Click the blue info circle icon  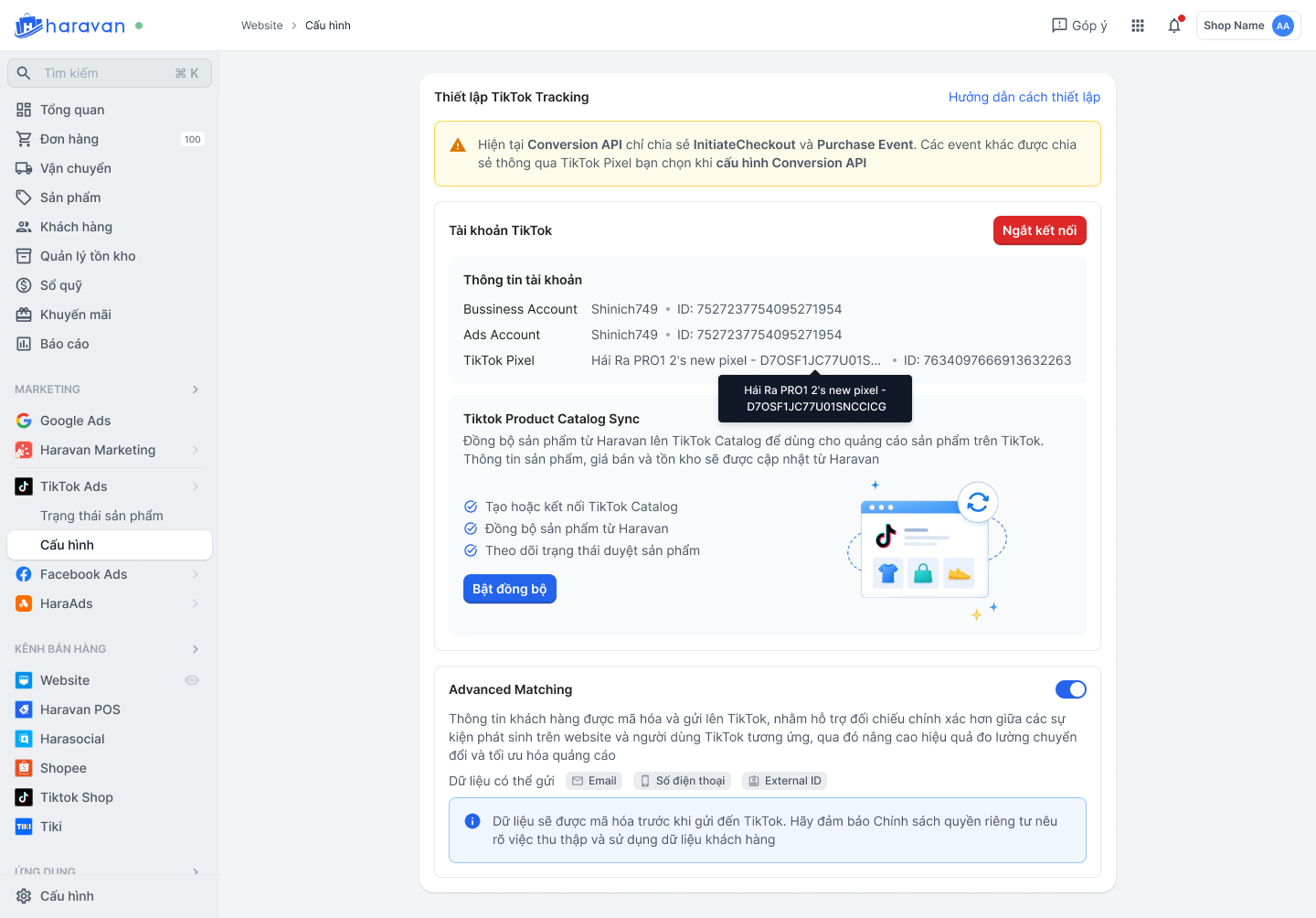[472, 821]
